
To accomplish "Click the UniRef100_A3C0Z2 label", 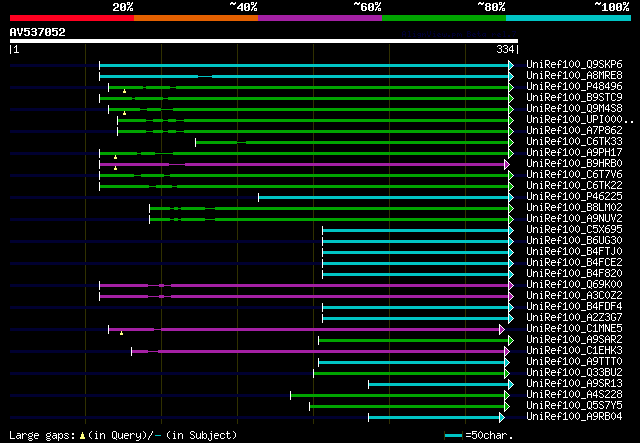I will point(574,296).
